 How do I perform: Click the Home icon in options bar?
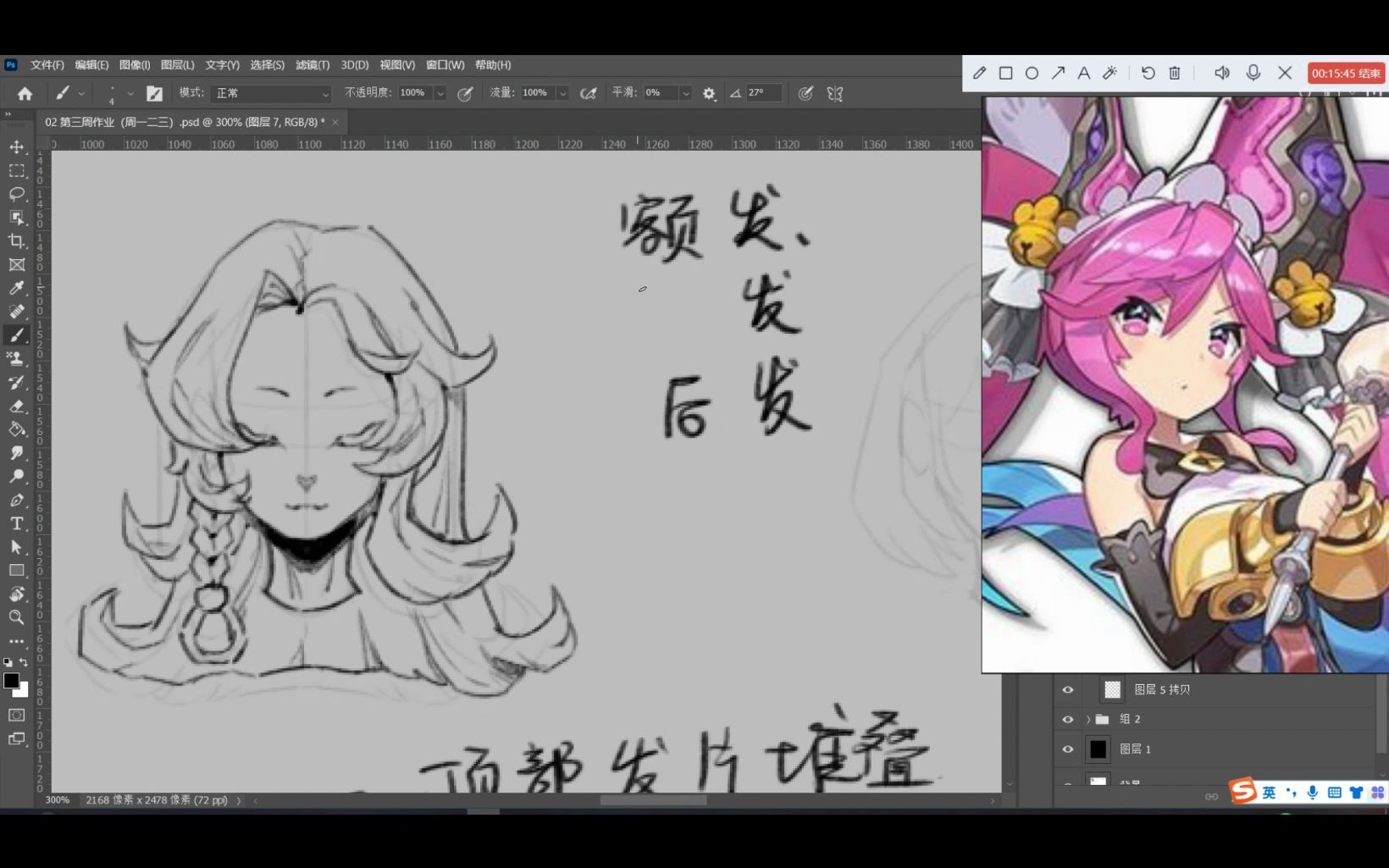[x=25, y=93]
